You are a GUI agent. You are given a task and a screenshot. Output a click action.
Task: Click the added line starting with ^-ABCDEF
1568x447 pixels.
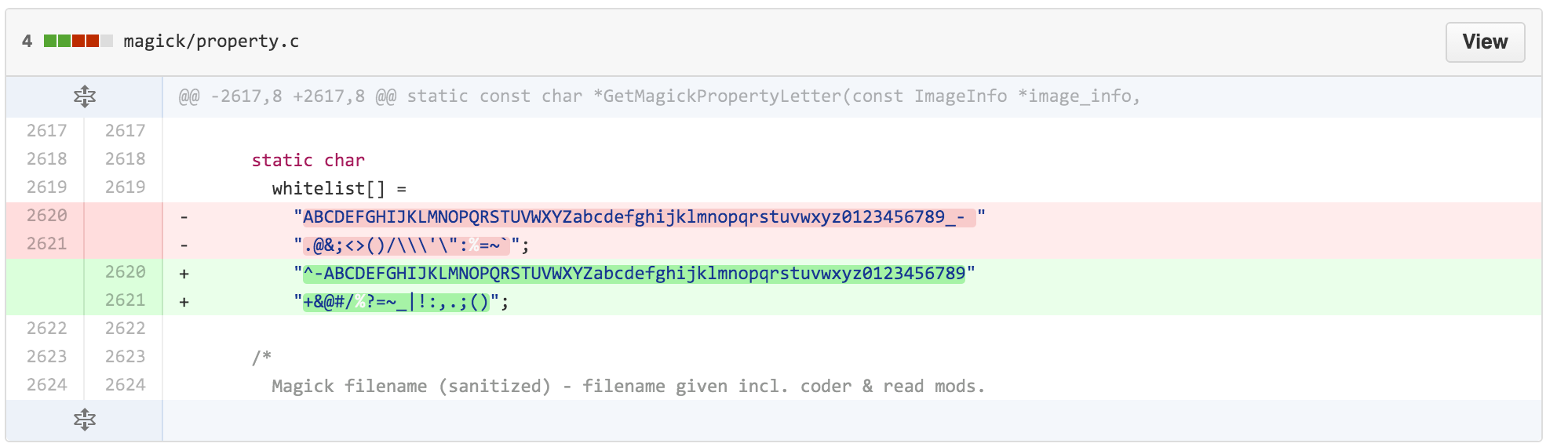[634, 274]
